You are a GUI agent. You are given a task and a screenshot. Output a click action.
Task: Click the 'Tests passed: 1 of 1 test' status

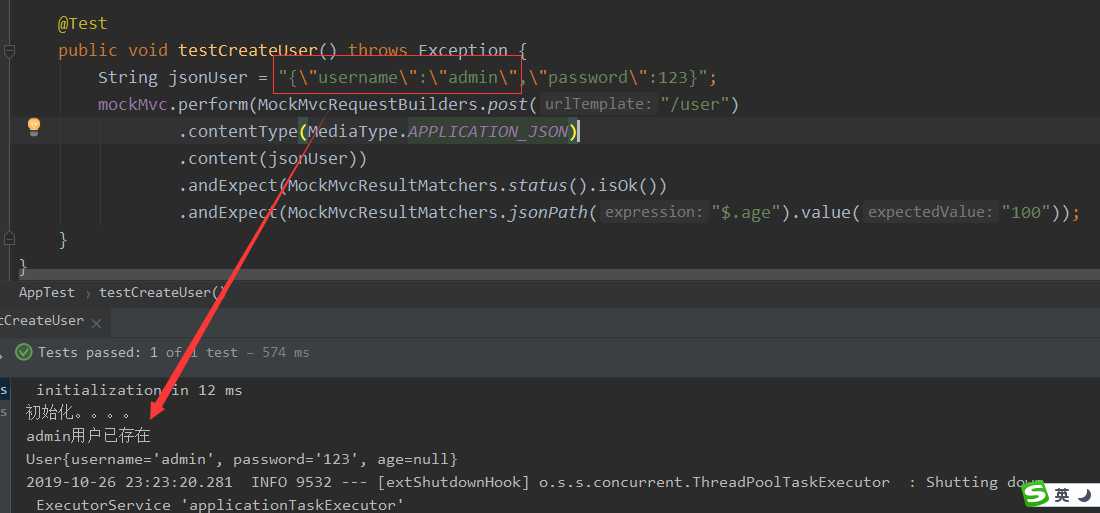tap(138, 352)
